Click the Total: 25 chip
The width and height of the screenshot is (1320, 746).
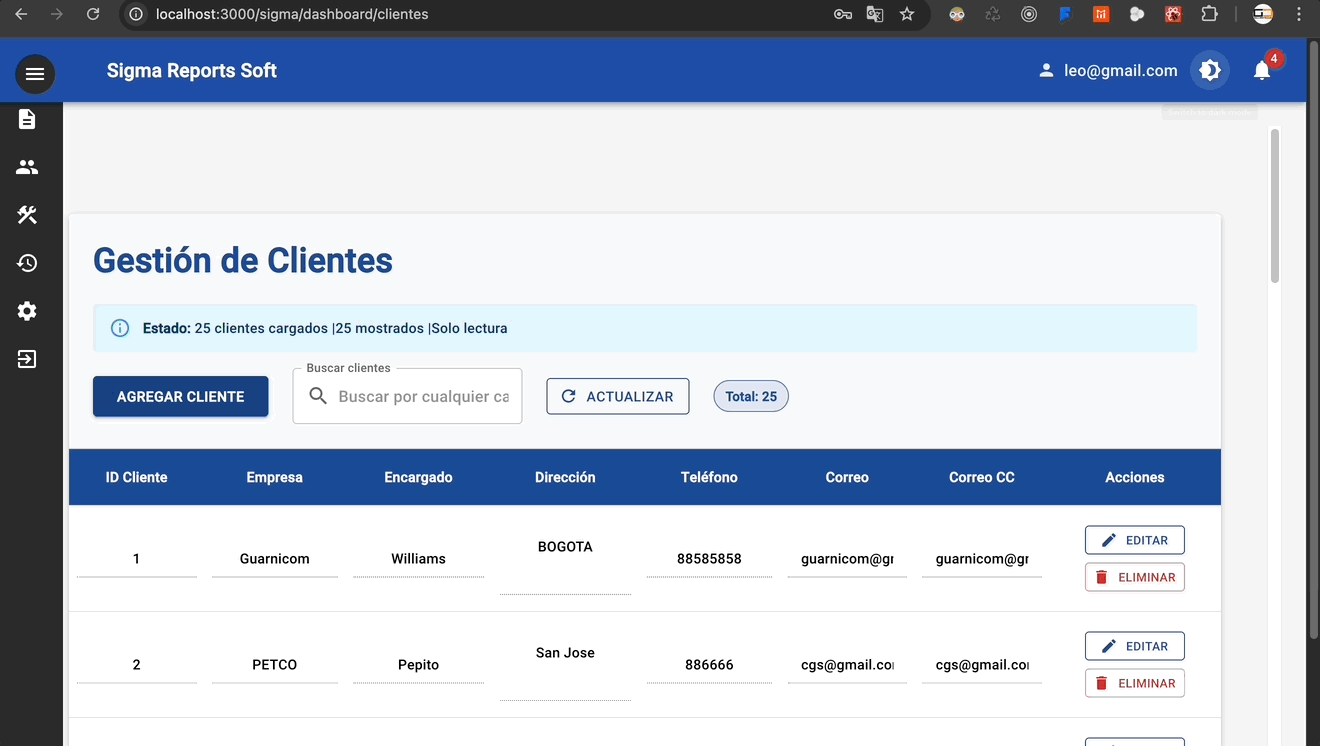tap(750, 397)
